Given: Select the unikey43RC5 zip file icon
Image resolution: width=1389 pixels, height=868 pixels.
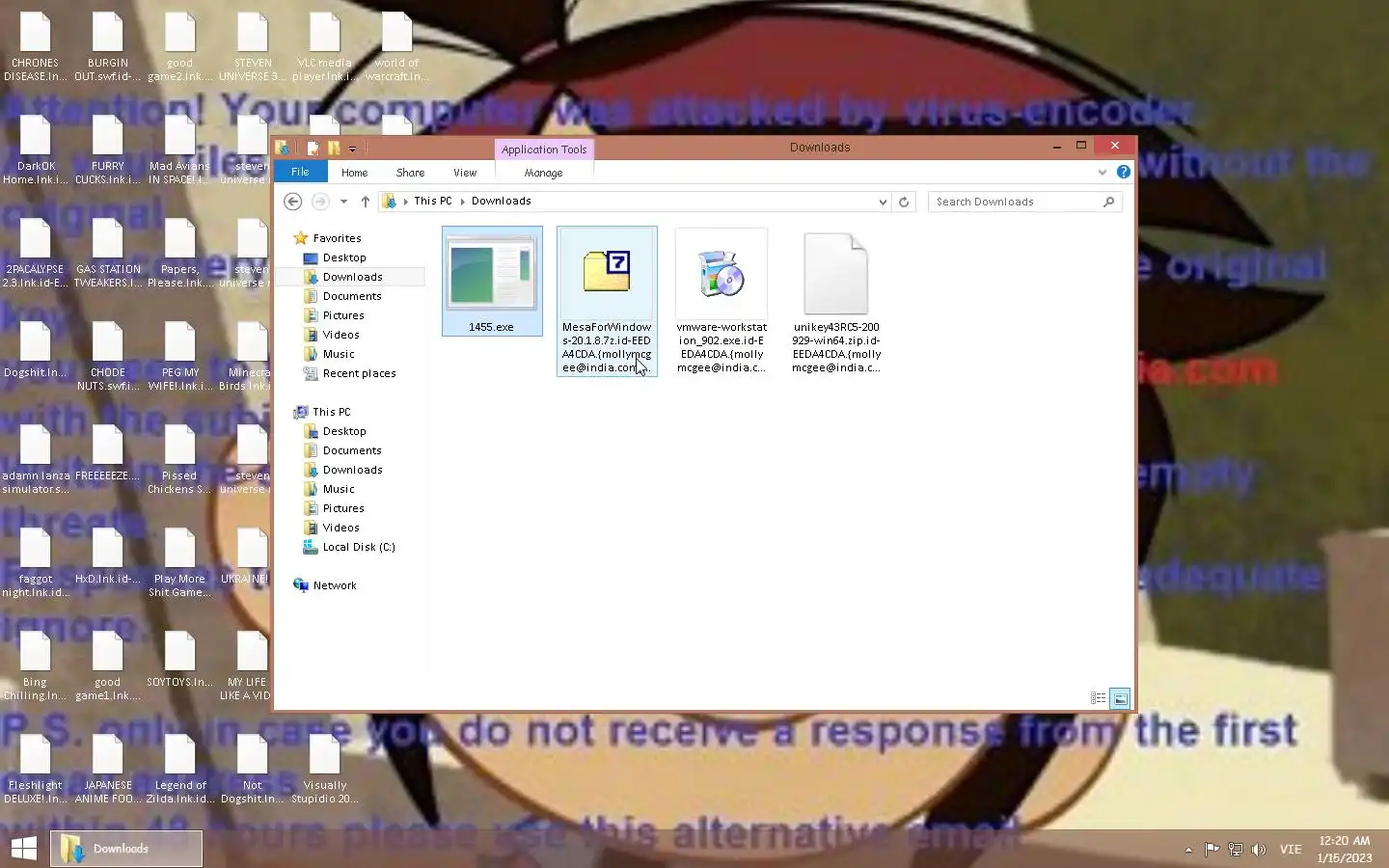Looking at the screenshot, I should pos(836,274).
